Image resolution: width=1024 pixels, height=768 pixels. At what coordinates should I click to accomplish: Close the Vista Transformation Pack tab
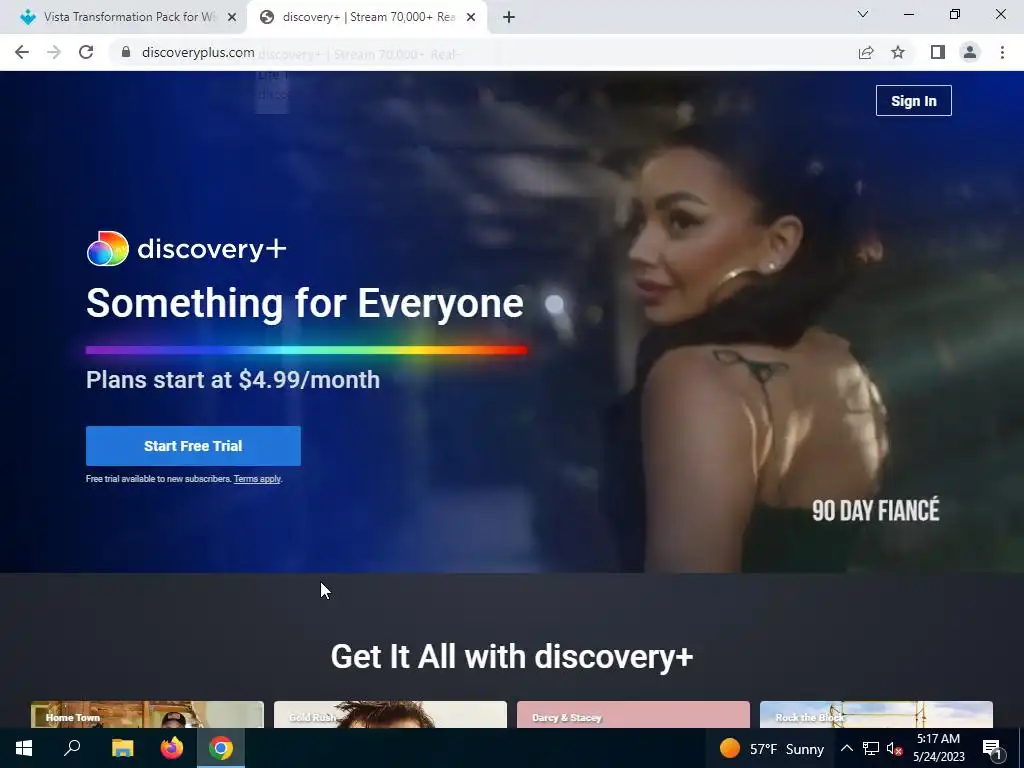[x=232, y=17]
